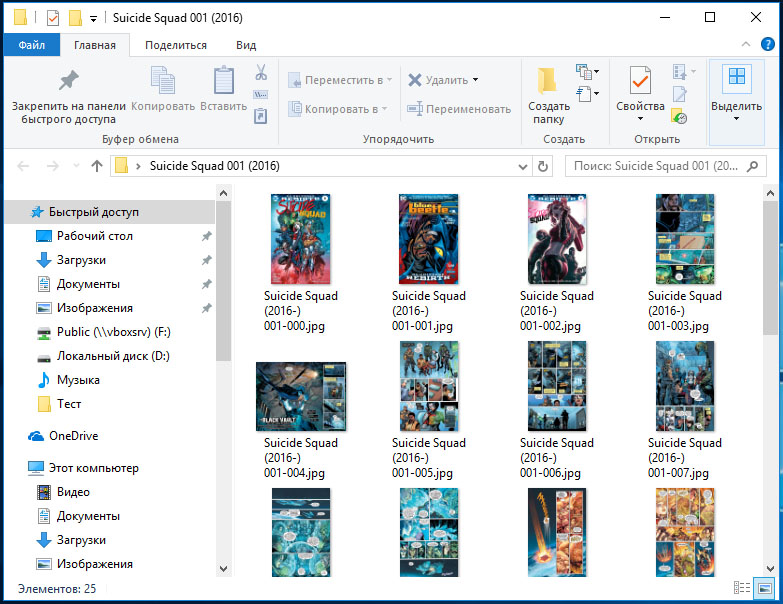
Task: Open the Переместить в dropdown
Action: (x=341, y=80)
